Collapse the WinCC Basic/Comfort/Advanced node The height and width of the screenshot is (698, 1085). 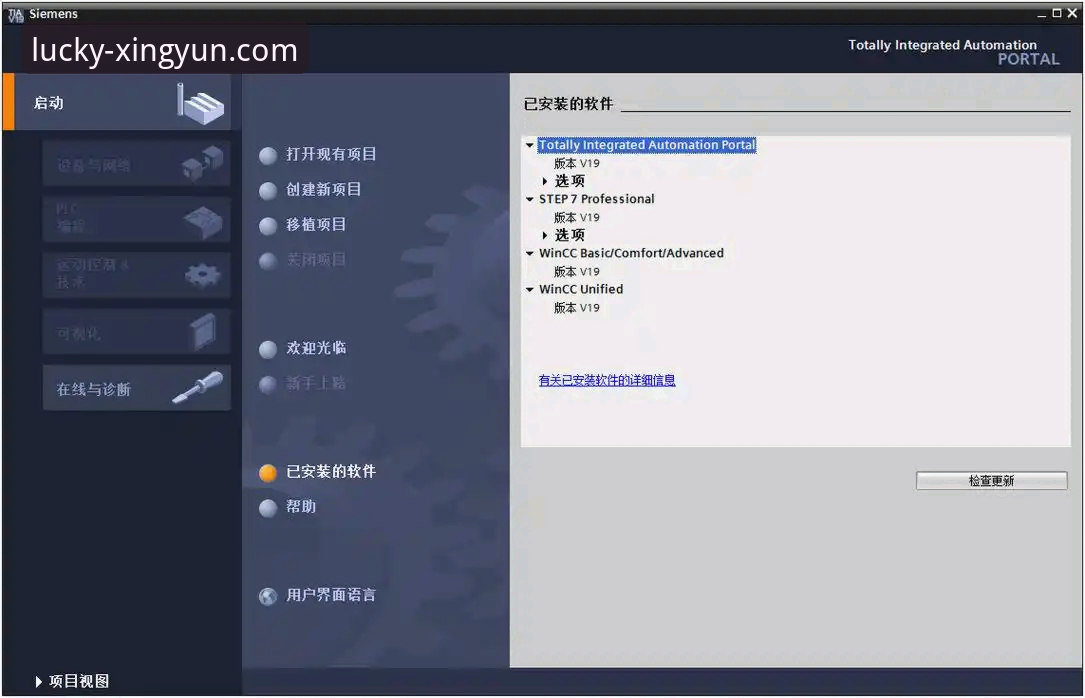click(x=530, y=254)
